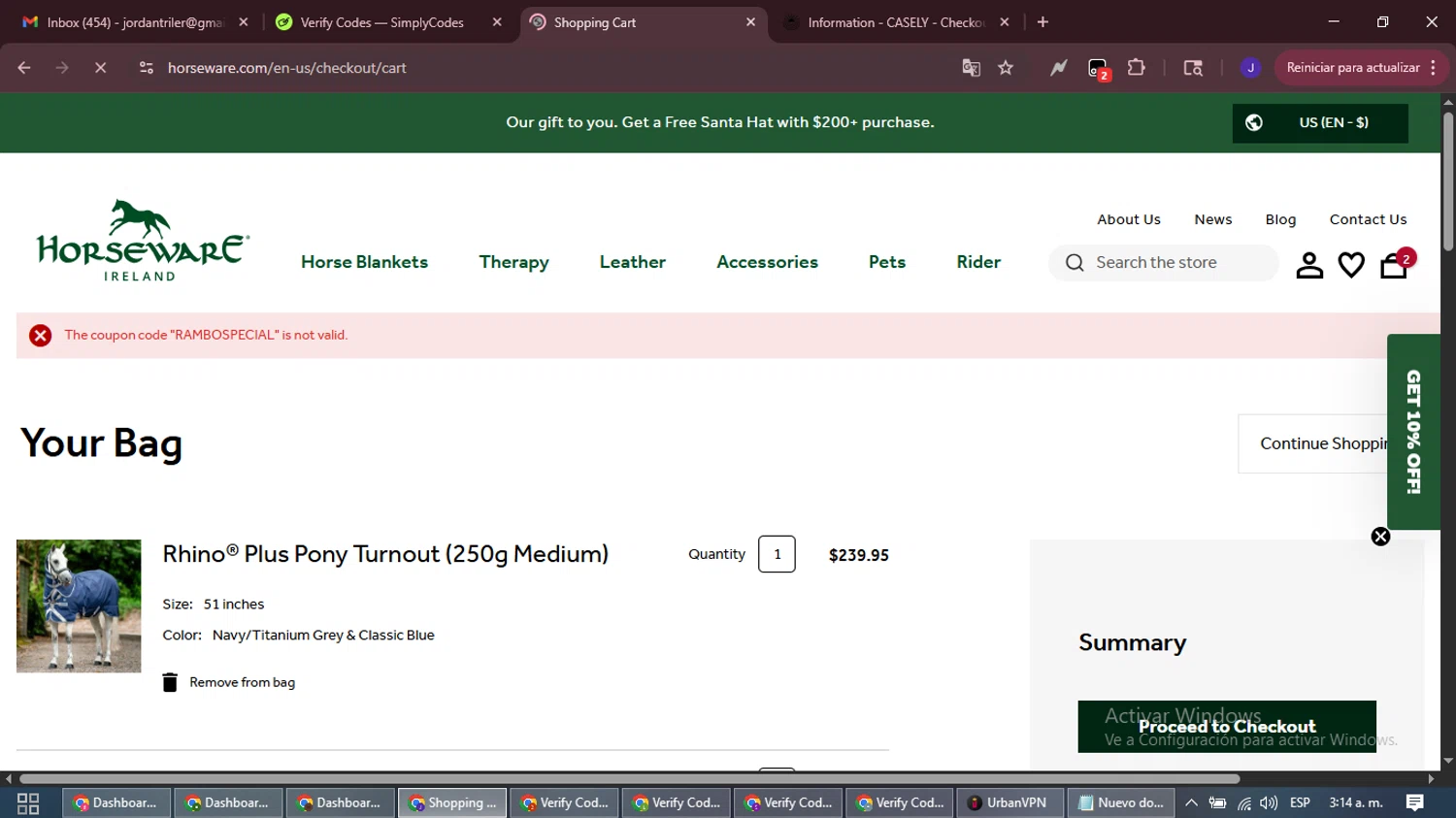Open the browser extensions puzzle icon

tap(1136, 68)
